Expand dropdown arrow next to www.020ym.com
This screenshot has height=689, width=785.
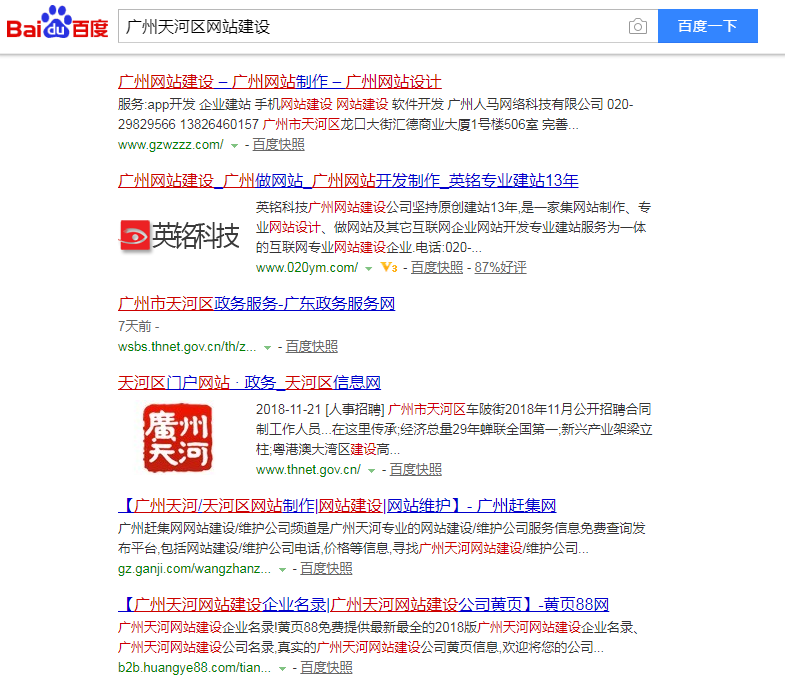pyautogui.click(x=369, y=268)
